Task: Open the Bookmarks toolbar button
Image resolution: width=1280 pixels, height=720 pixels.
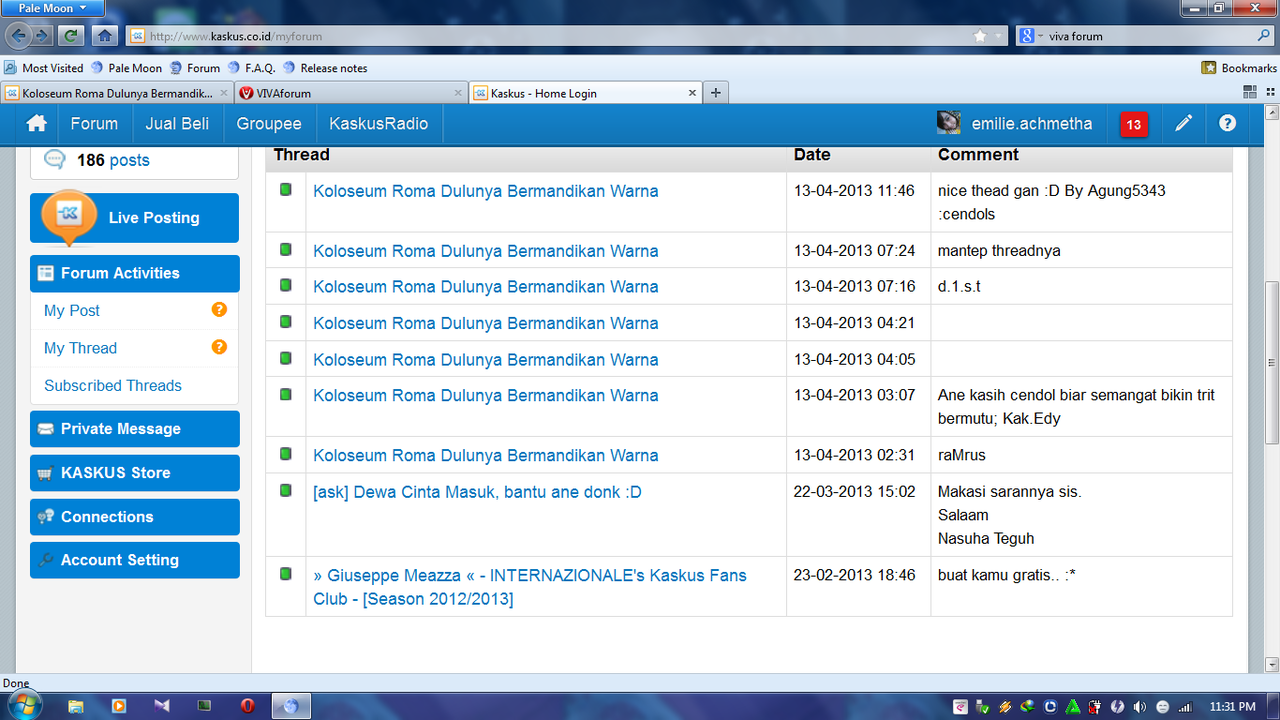Action: (x=1239, y=68)
